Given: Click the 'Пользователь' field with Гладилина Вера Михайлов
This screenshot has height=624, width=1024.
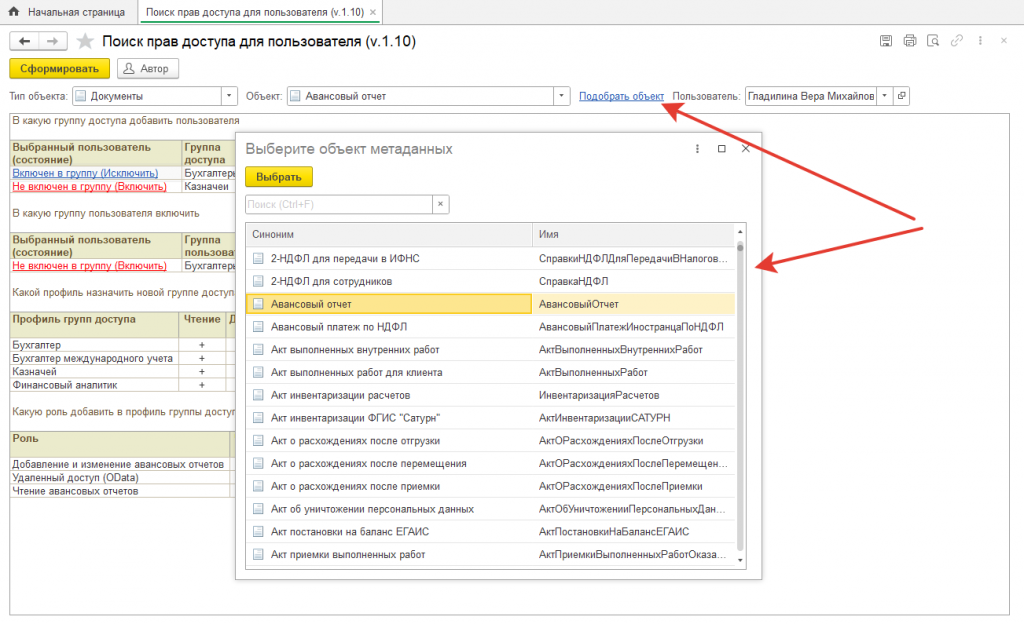Looking at the screenshot, I should coord(810,96).
